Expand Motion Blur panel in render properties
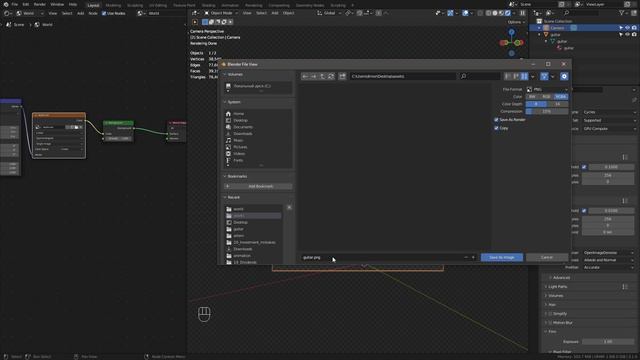The width and height of the screenshot is (640, 360). tap(562, 323)
